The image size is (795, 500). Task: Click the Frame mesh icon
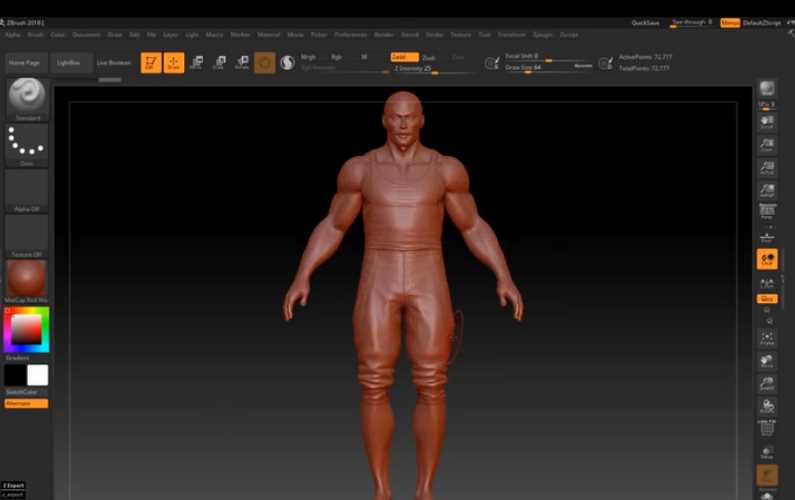(x=767, y=338)
